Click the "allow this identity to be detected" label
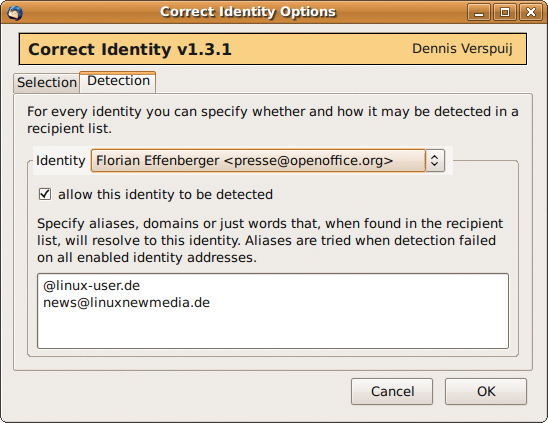This screenshot has height=423, width=548. 165,194
